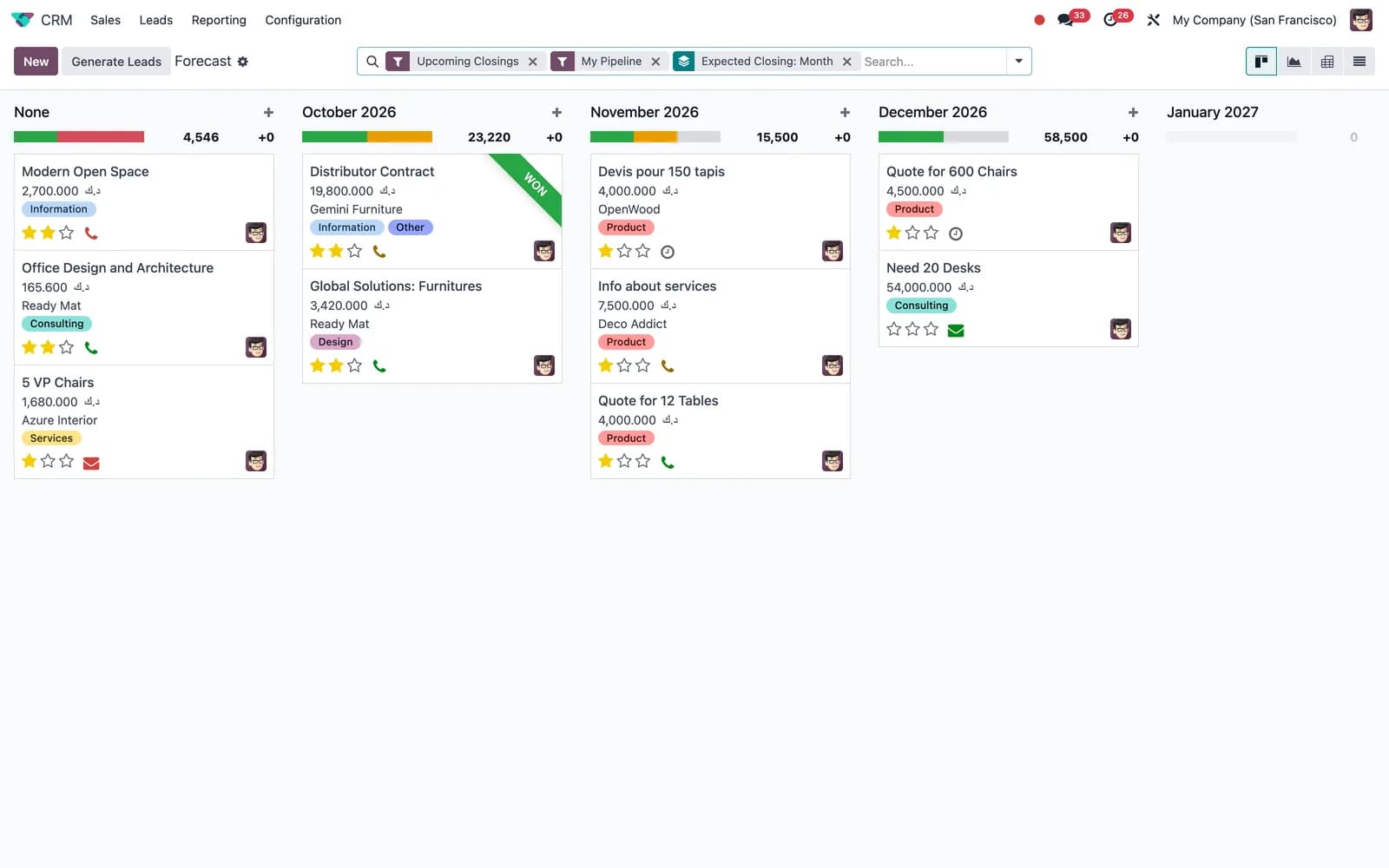This screenshot has width=1389, height=868.
Task: Remove the Upcoming Closings filter
Action: coord(533,62)
